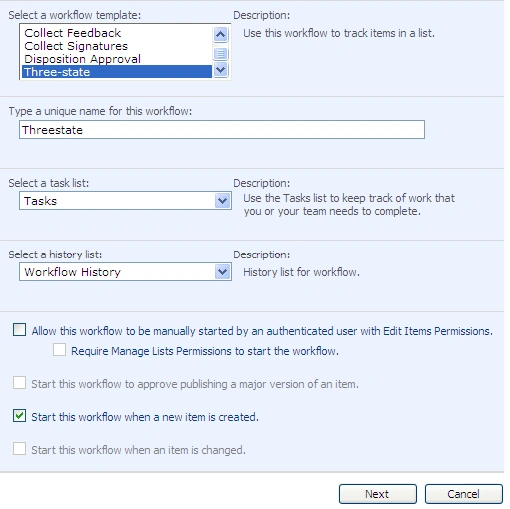Check approve publishing major version option

click(19, 383)
